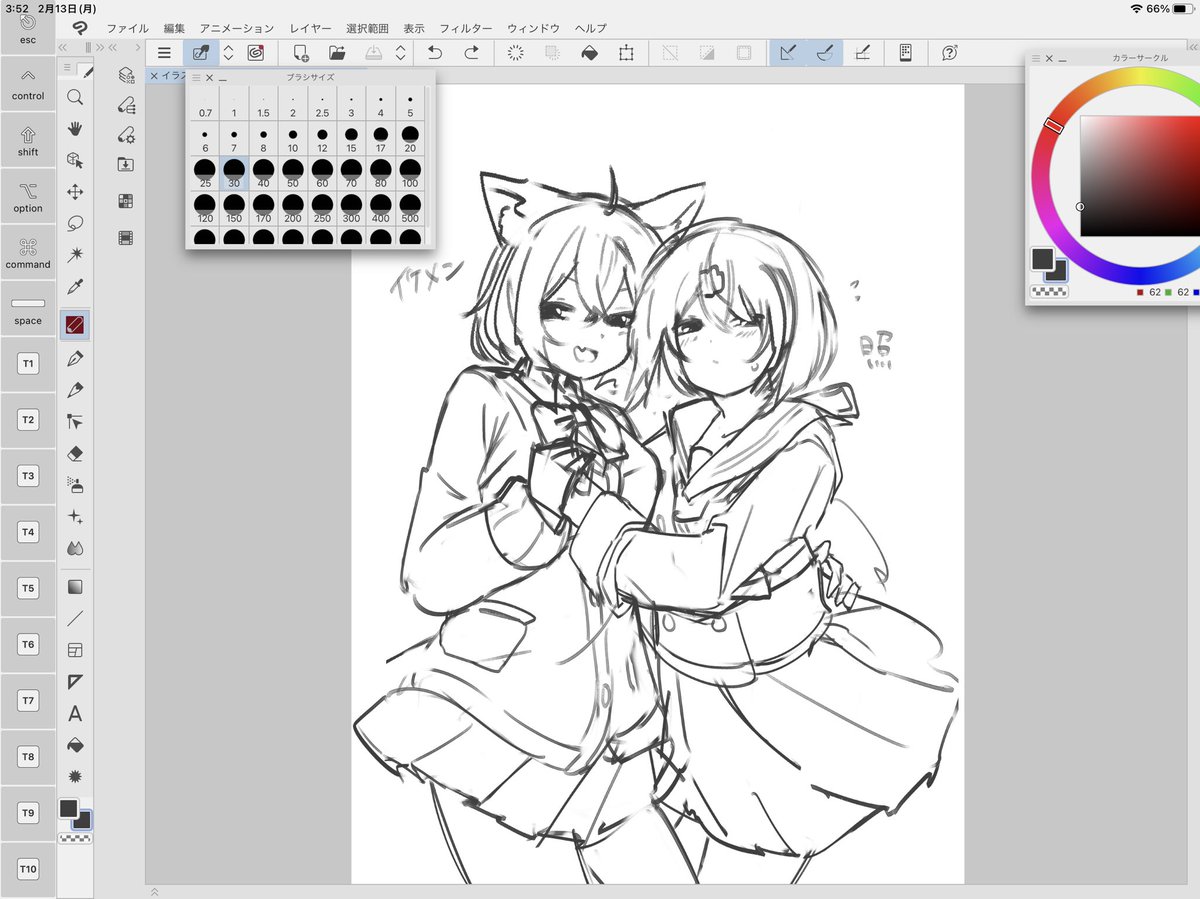Click the Scale/Rotate transform icon
The image size is (1200, 899).
(626, 53)
